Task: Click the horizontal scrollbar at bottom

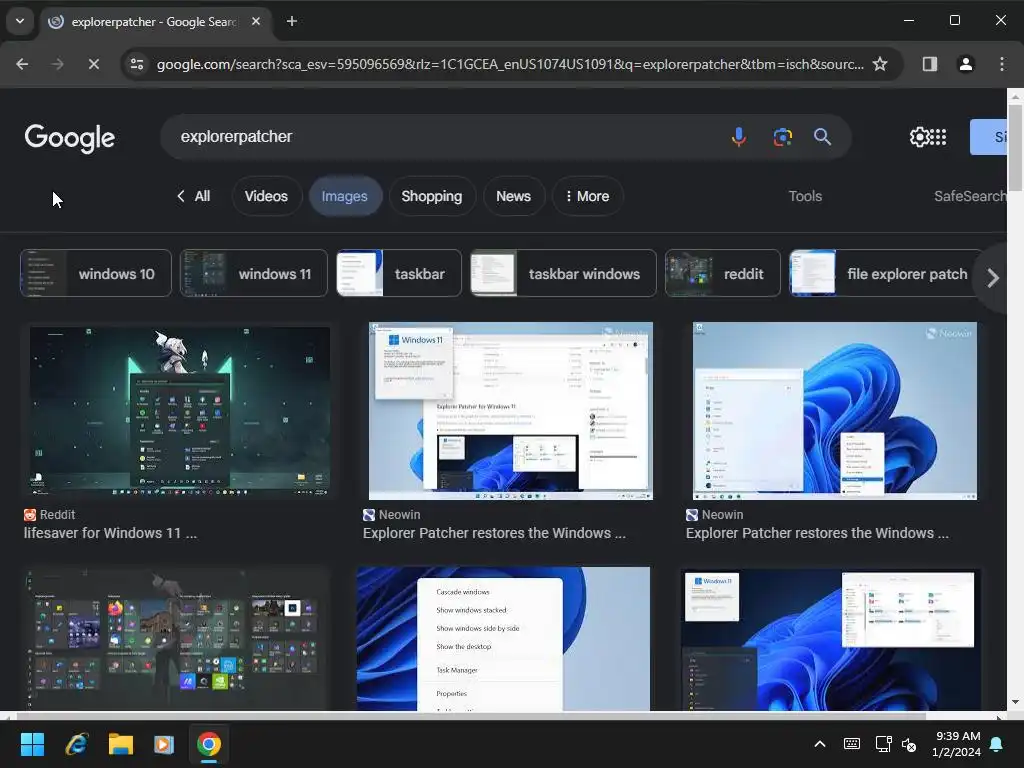Action: pos(470,716)
